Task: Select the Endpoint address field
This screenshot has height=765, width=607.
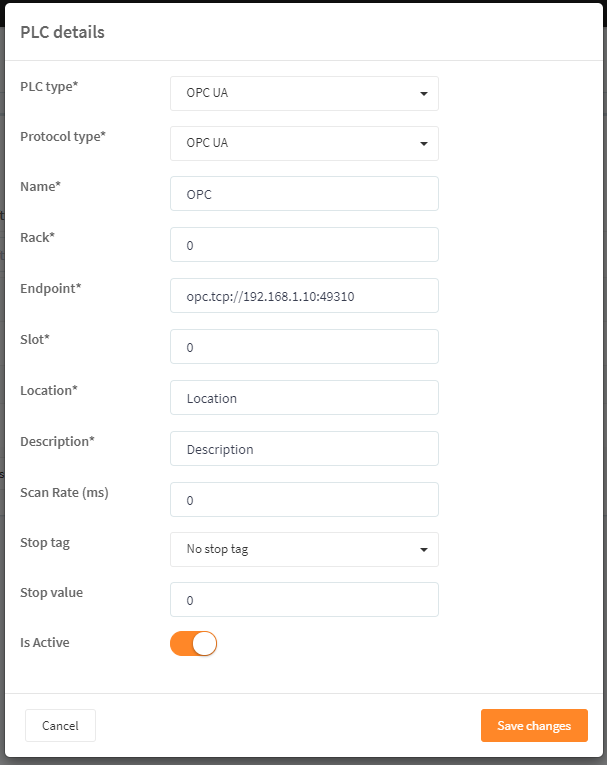Action: pos(304,296)
